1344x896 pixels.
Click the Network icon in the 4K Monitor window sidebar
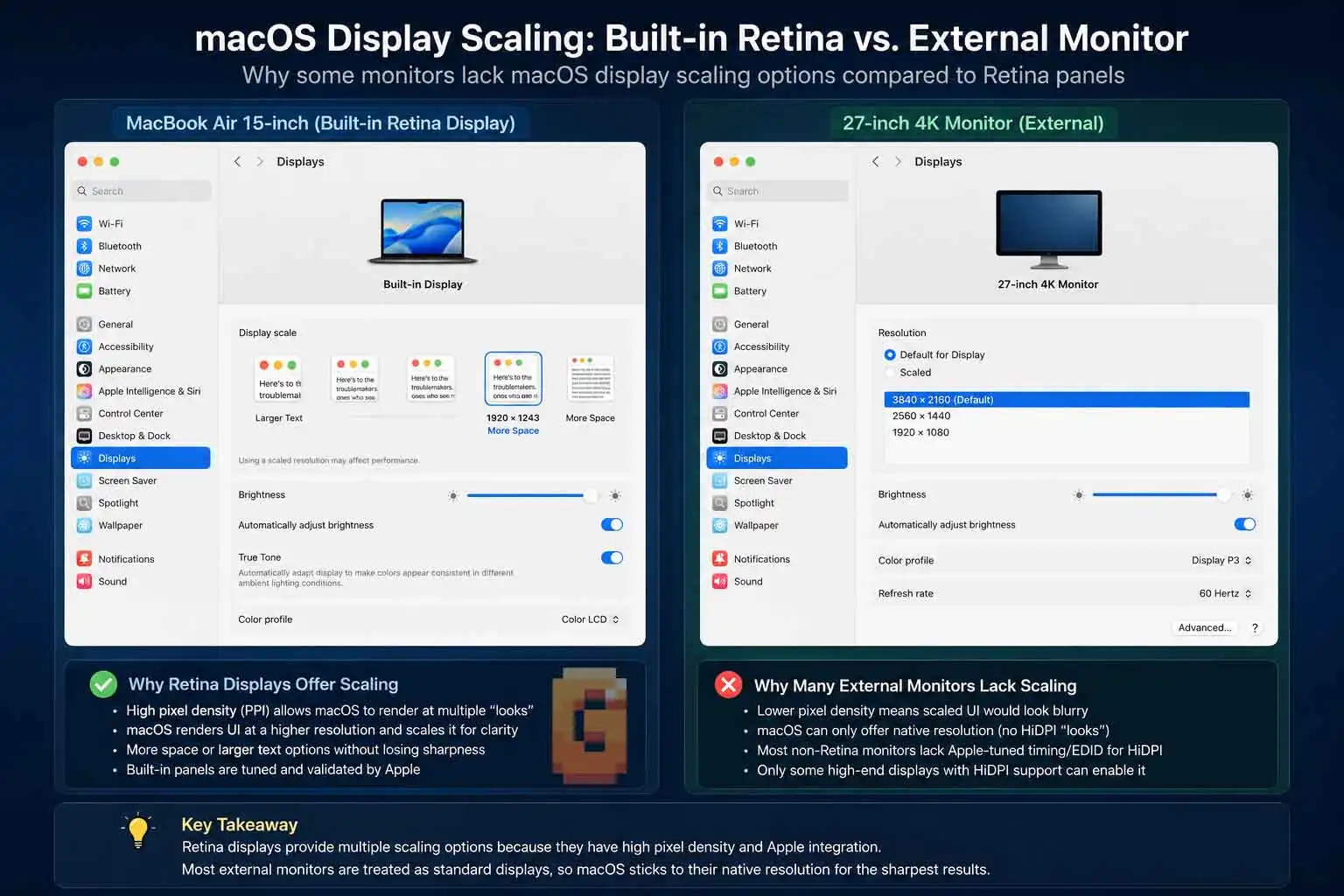click(719, 269)
